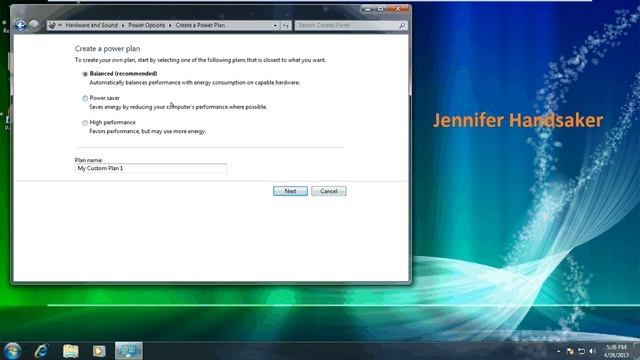Click the Create a power plan heading
This screenshot has height=360, width=640.
[x=107, y=49]
